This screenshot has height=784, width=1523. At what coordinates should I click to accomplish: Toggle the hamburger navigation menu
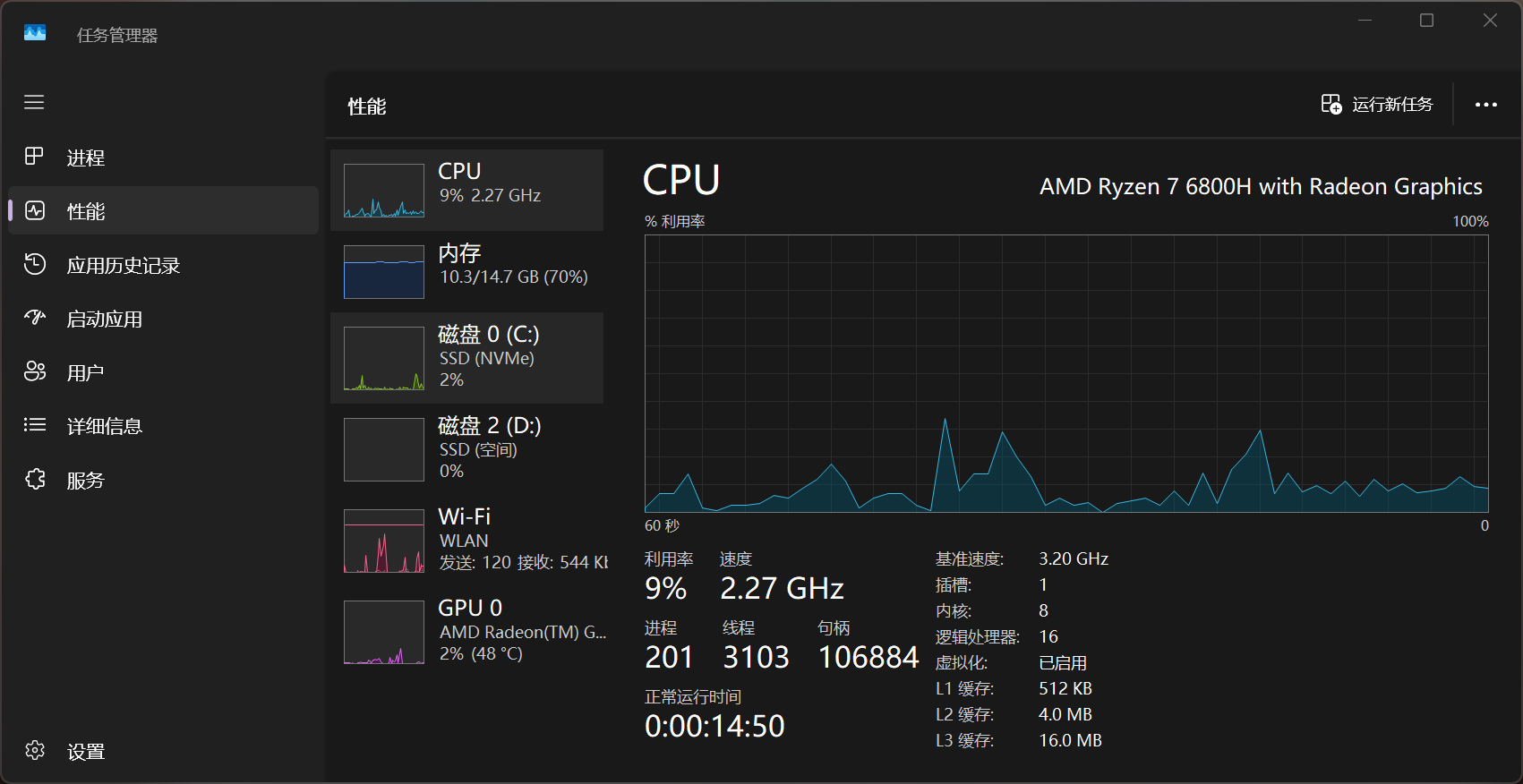coord(34,102)
